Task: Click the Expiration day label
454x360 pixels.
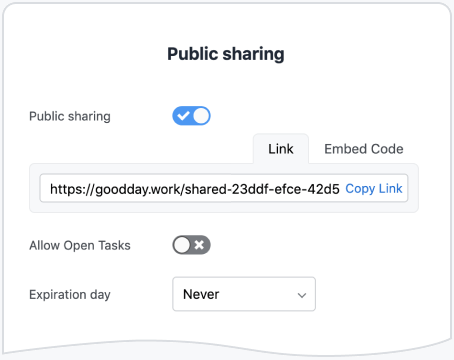Action: [x=70, y=295]
